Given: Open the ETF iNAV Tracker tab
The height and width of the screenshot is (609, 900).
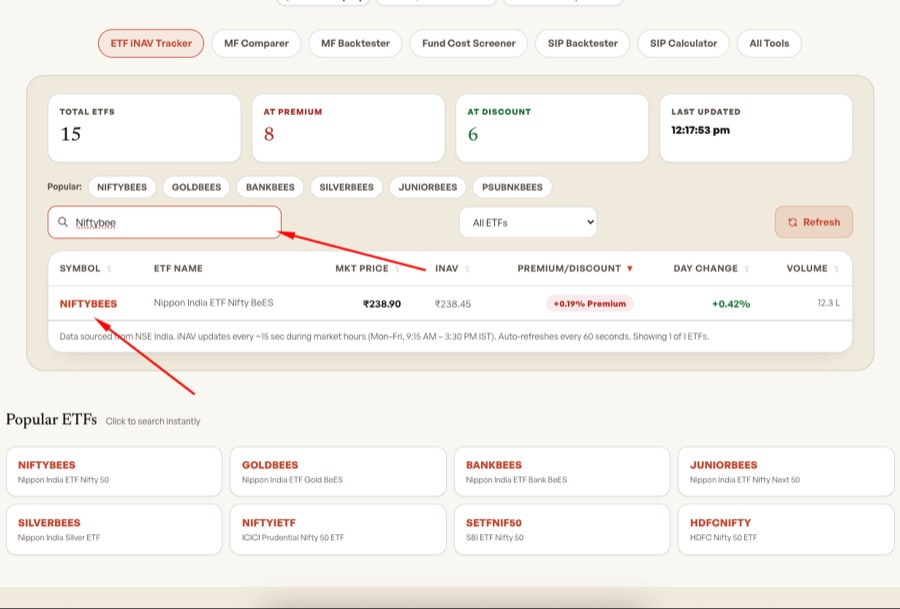Looking at the screenshot, I should pos(151,44).
